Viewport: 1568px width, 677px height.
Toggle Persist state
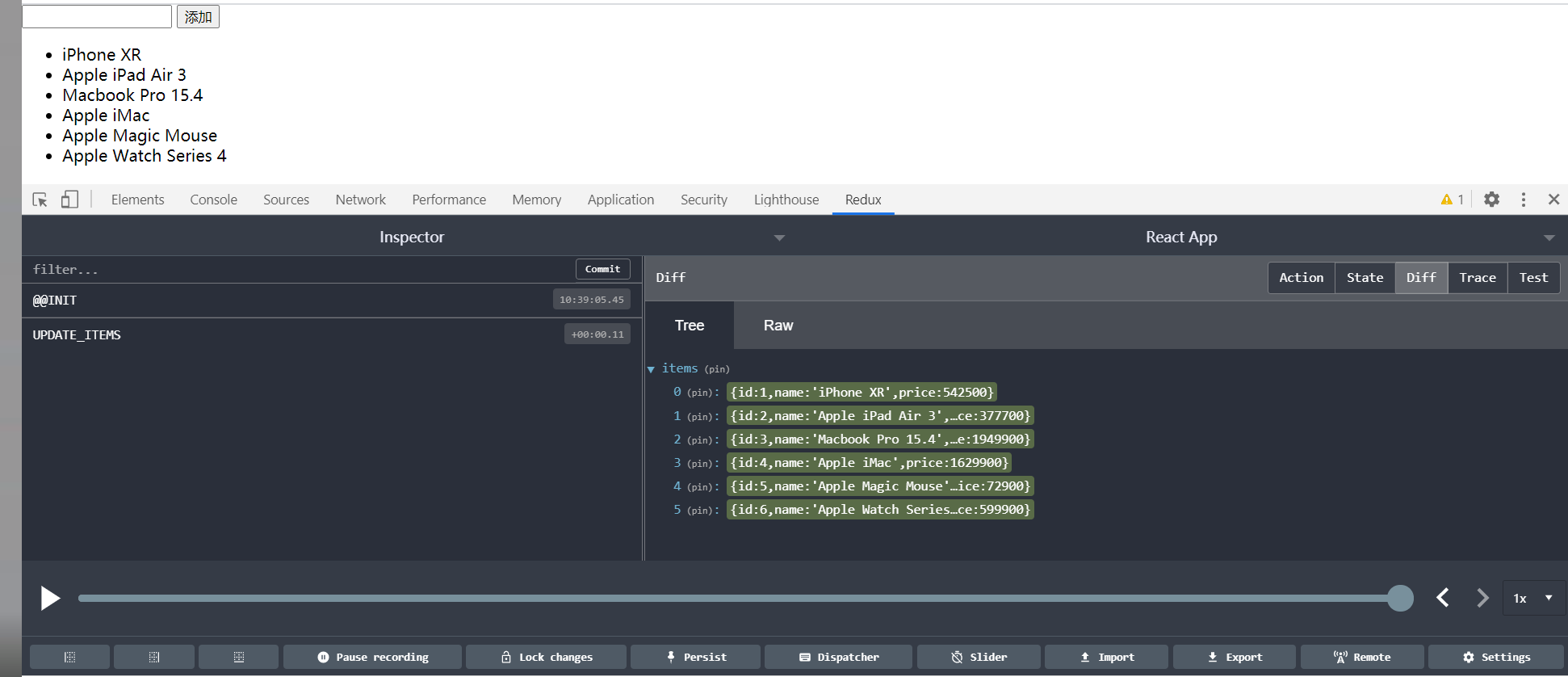tap(695, 657)
